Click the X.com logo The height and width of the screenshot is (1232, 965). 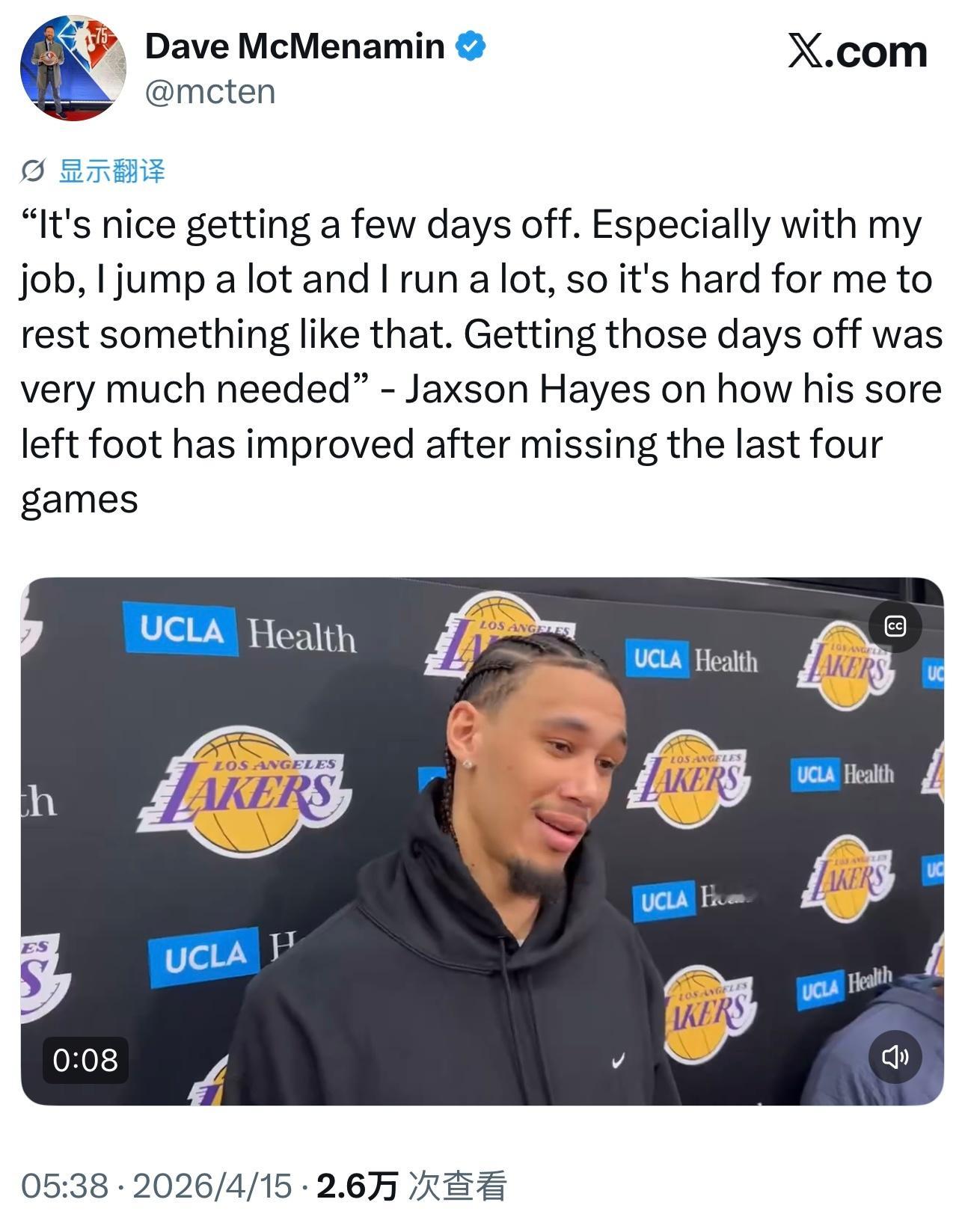857,52
